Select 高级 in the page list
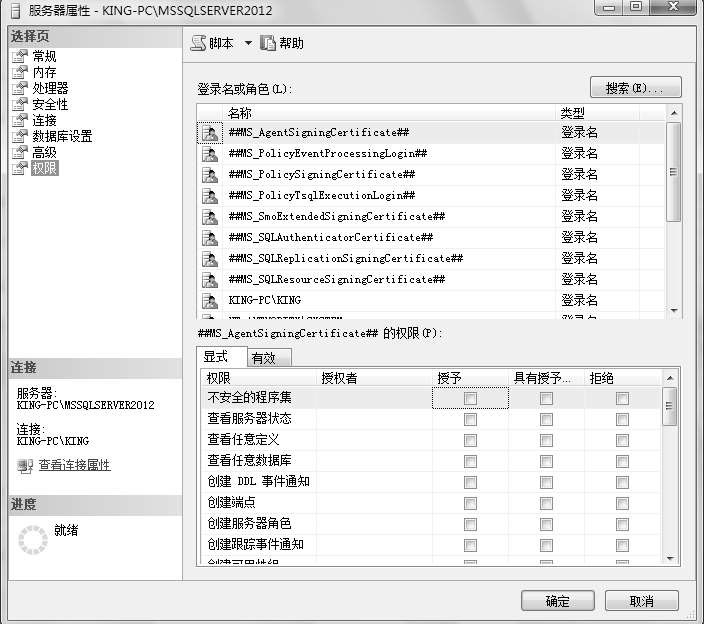The image size is (704, 624). tap(44, 152)
